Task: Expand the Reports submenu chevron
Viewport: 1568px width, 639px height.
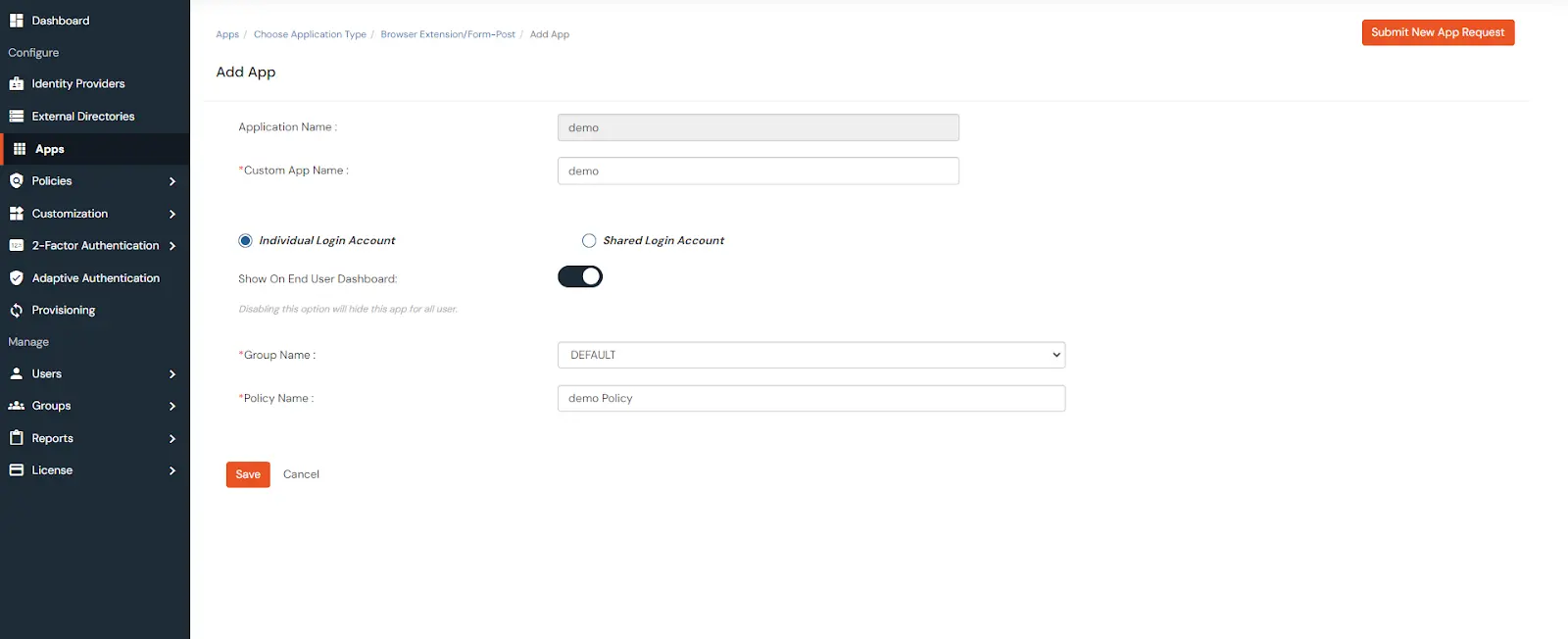Action: [172, 439]
